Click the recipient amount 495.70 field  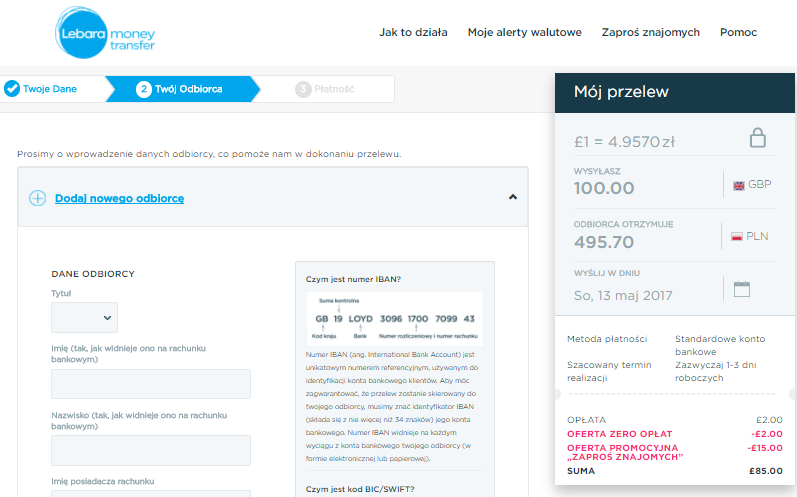click(604, 242)
